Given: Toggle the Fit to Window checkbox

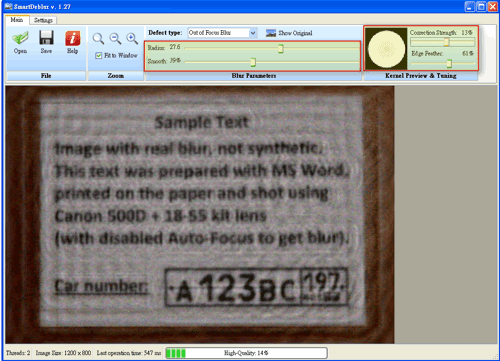Looking at the screenshot, I should pyautogui.click(x=98, y=56).
